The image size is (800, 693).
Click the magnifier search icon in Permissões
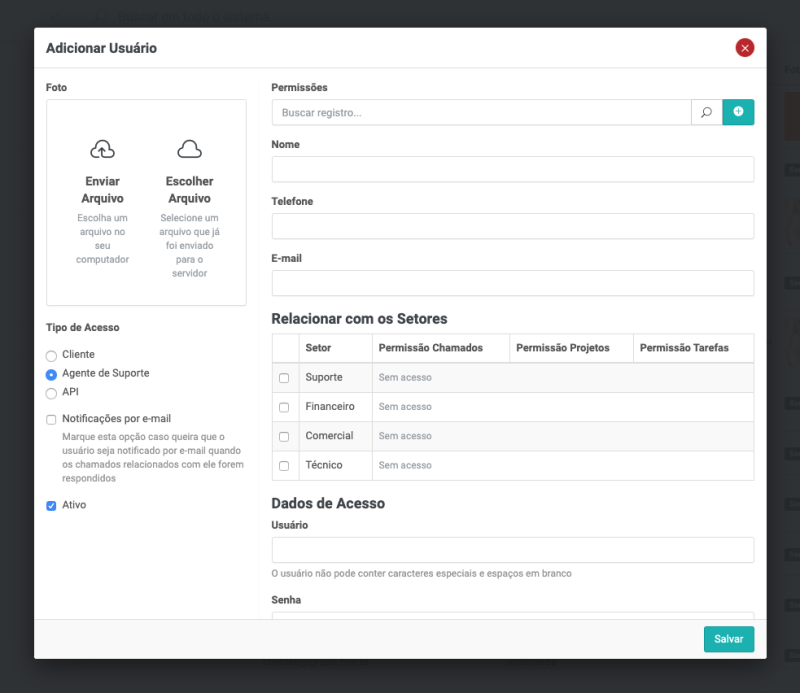706,113
